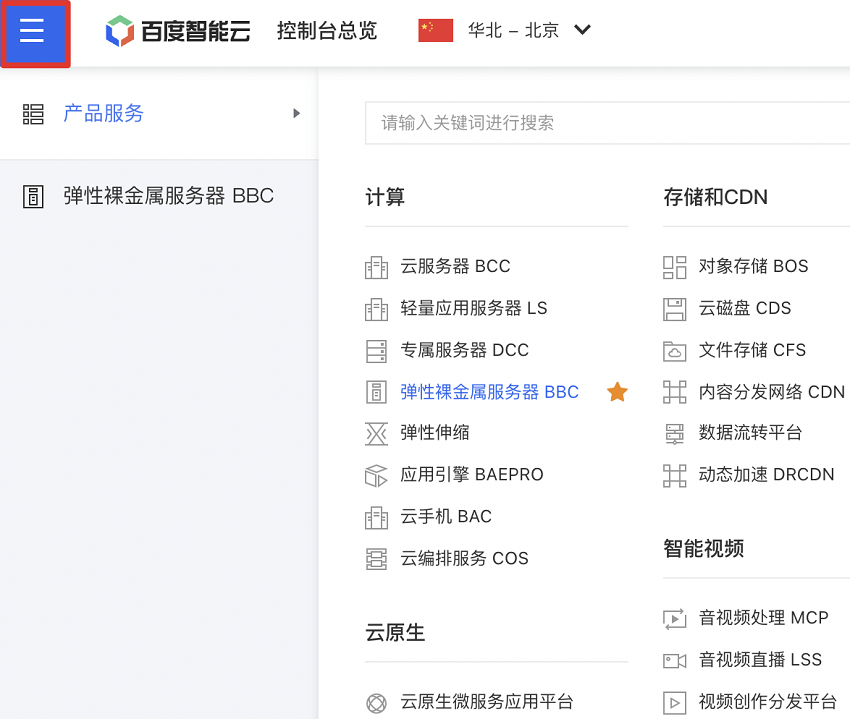Screen dimensions: 850x719
Task: Open 文件存储 CFS
Action: (752, 350)
